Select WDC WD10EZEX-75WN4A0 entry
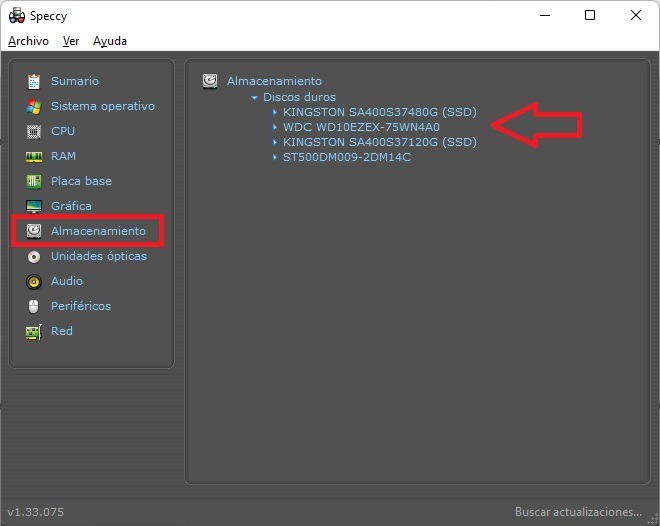660x526 pixels. pos(361,127)
